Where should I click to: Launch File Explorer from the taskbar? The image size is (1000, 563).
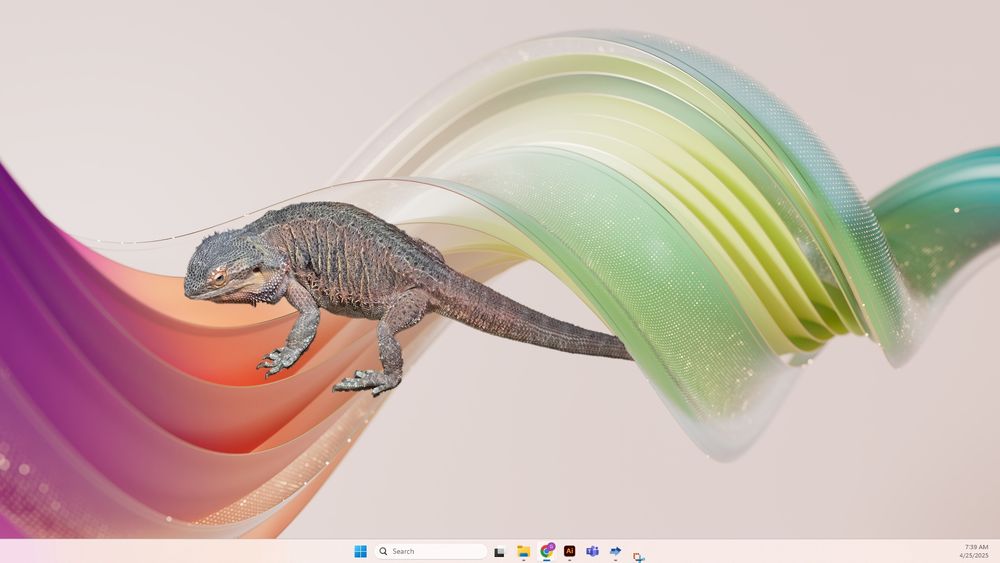[x=524, y=552]
